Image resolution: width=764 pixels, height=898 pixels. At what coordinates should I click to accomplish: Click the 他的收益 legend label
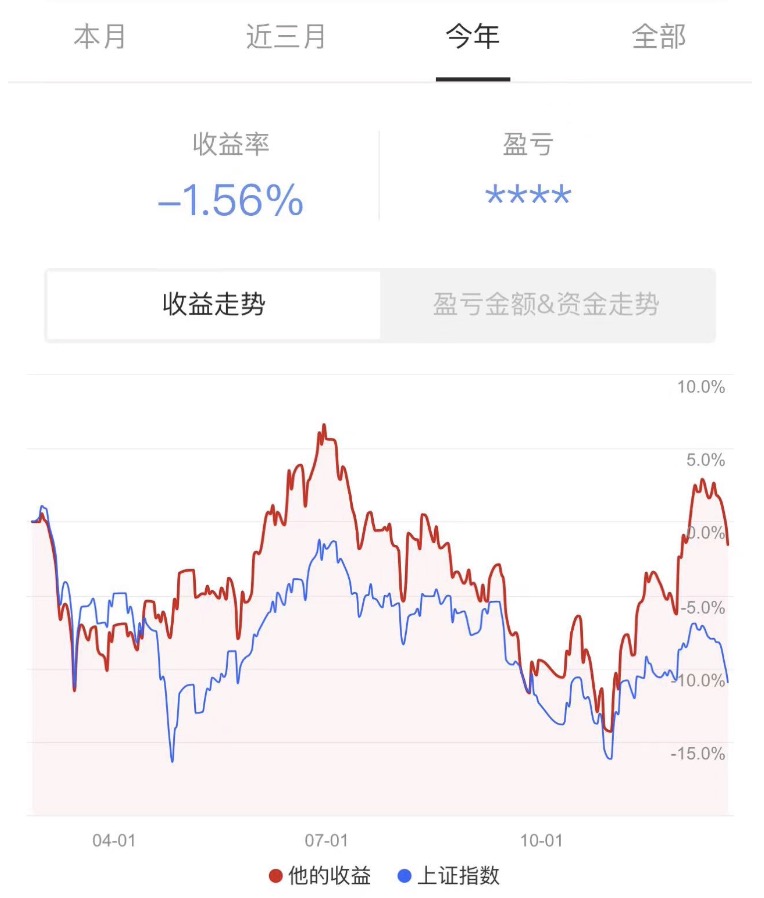click(x=329, y=877)
